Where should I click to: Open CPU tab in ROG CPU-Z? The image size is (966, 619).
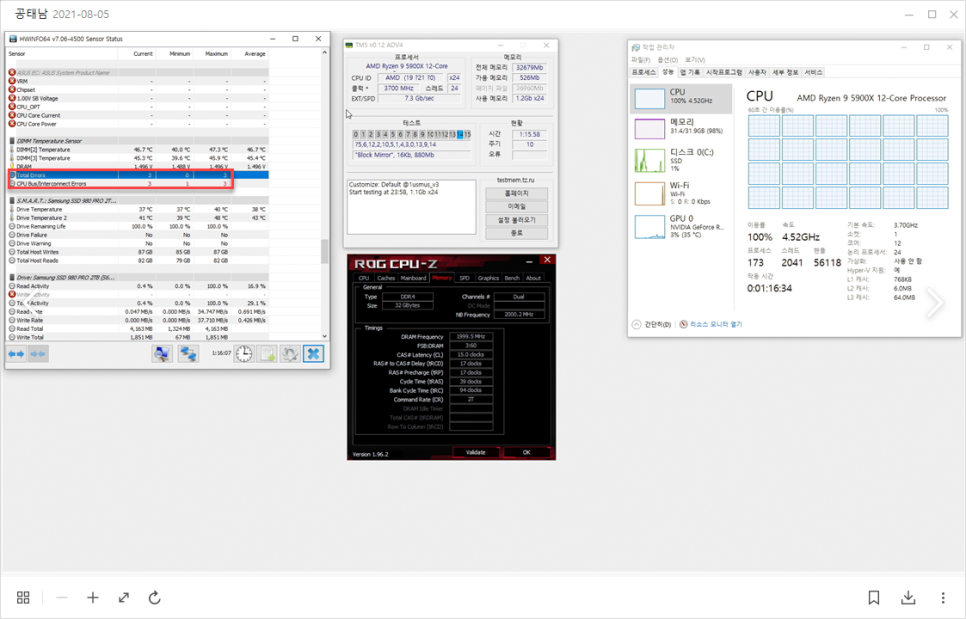coord(363,278)
